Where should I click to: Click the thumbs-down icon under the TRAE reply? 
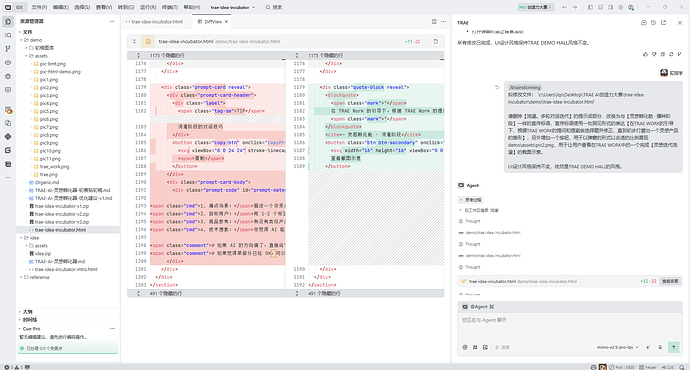pos(654,54)
